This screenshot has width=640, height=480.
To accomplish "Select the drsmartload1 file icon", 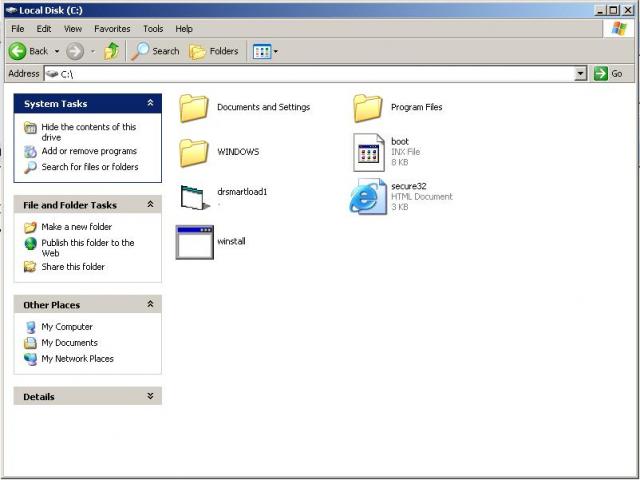I will (196, 197).
